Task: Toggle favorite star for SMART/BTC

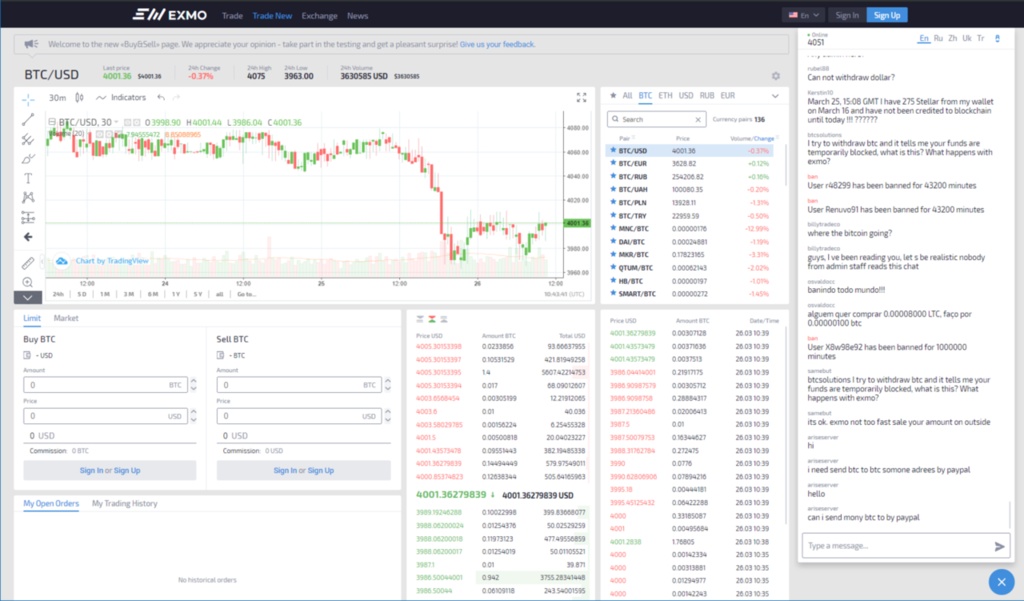Action: tap(613, 293)
